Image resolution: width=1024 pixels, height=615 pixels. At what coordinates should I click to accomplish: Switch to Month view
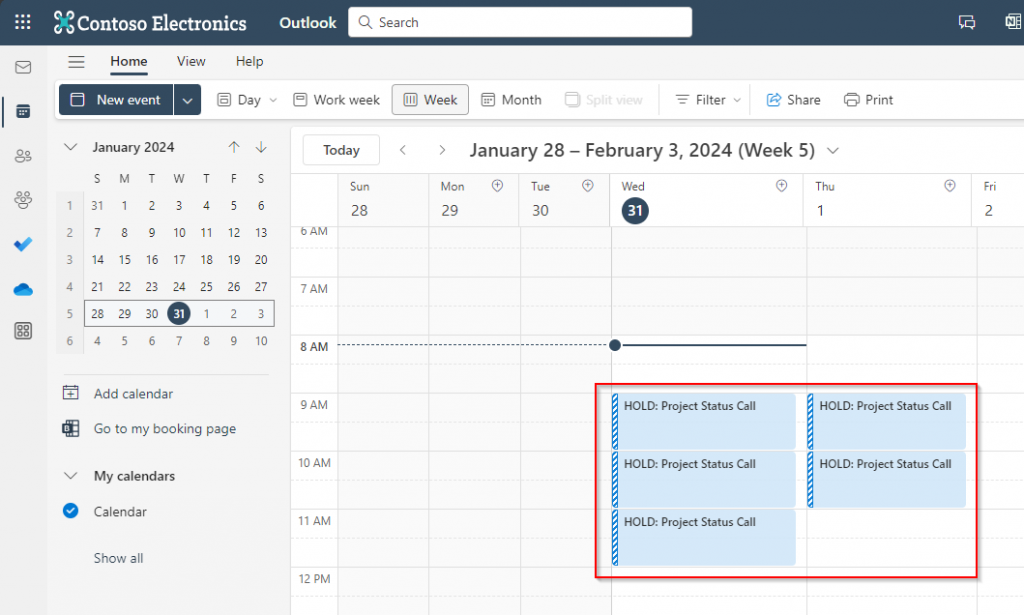click(511, 100)
